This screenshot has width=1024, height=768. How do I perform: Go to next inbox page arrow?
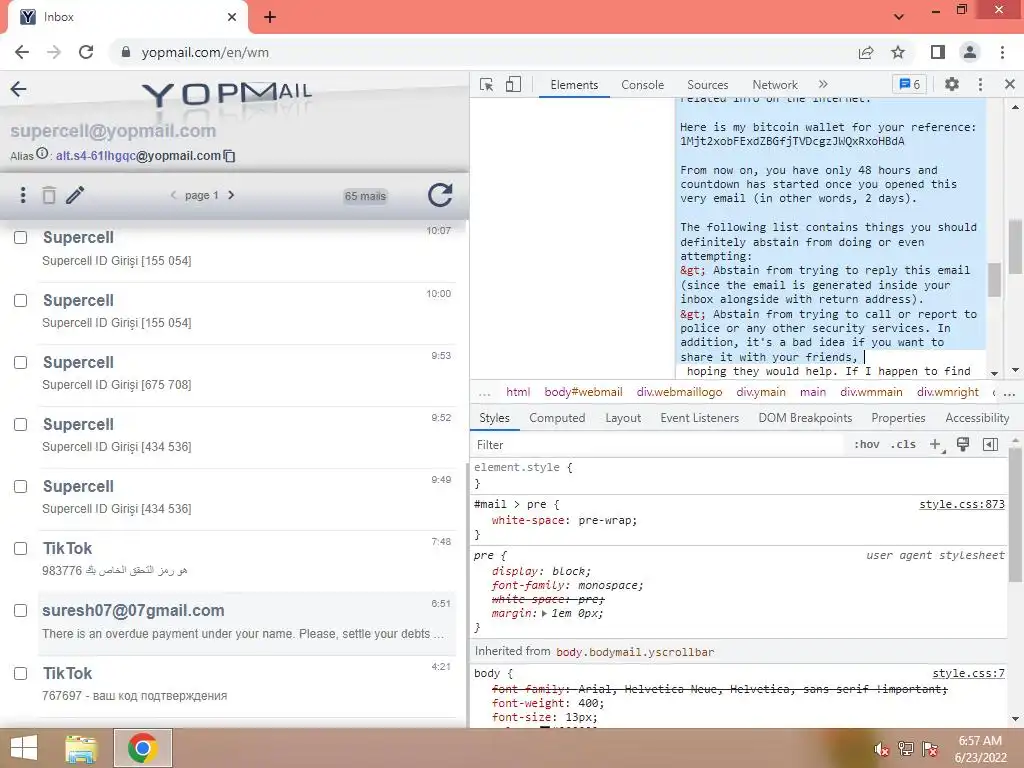pos(231,195)
